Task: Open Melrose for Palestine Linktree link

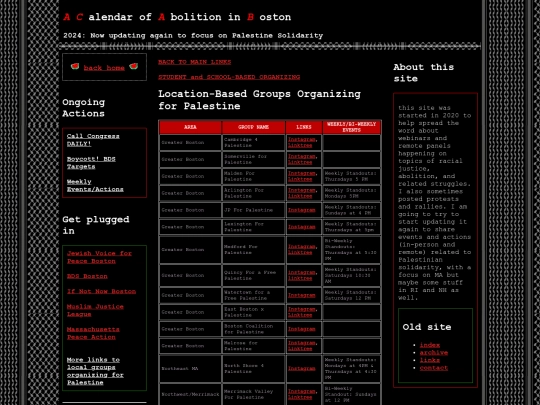Action: point(300,349)
